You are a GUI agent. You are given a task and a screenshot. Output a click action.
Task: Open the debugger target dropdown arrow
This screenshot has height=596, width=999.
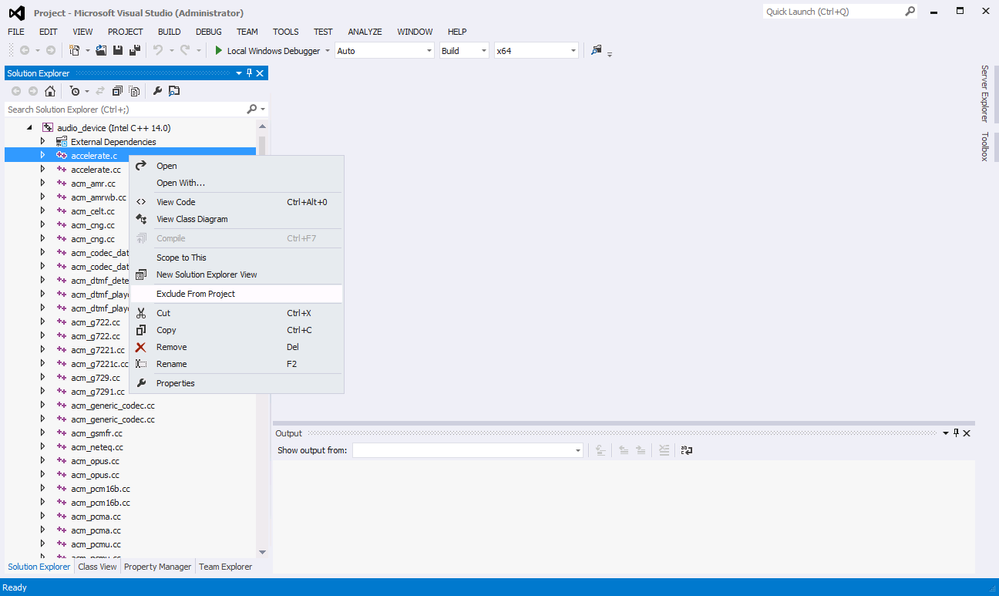pos(327,50)
